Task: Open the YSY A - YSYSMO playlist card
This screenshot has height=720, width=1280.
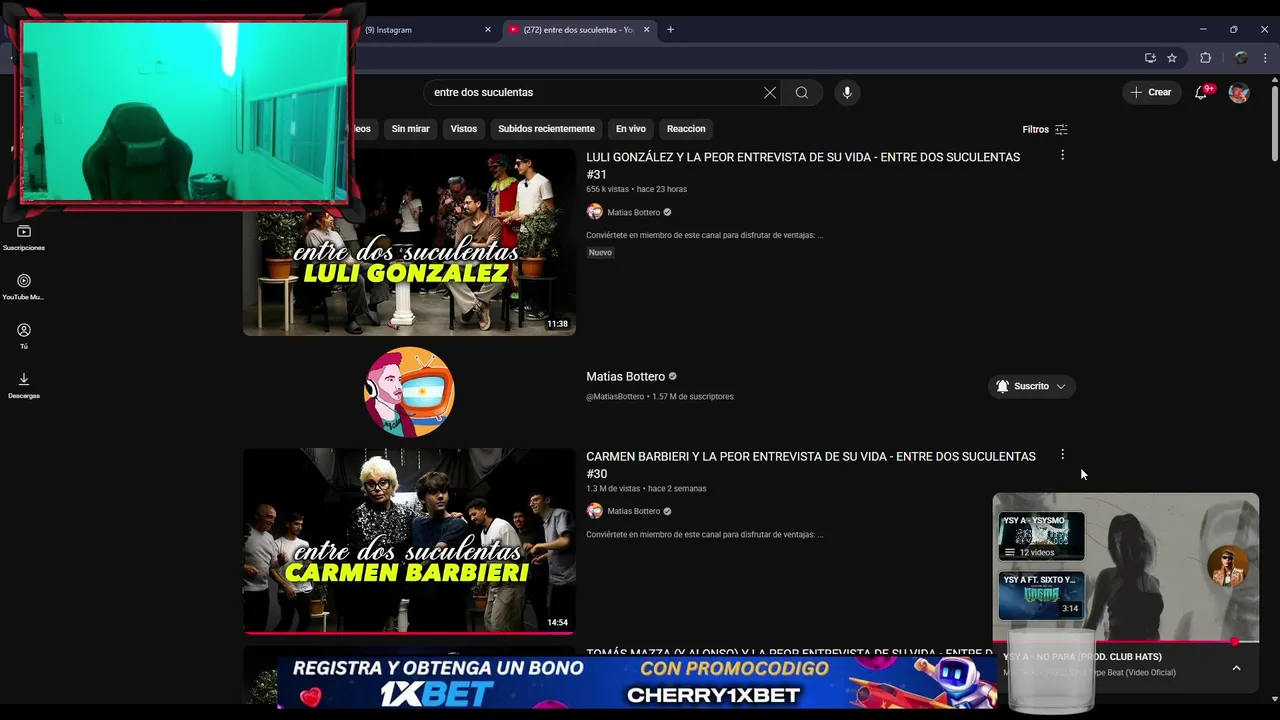Action: click(1041, 535)
